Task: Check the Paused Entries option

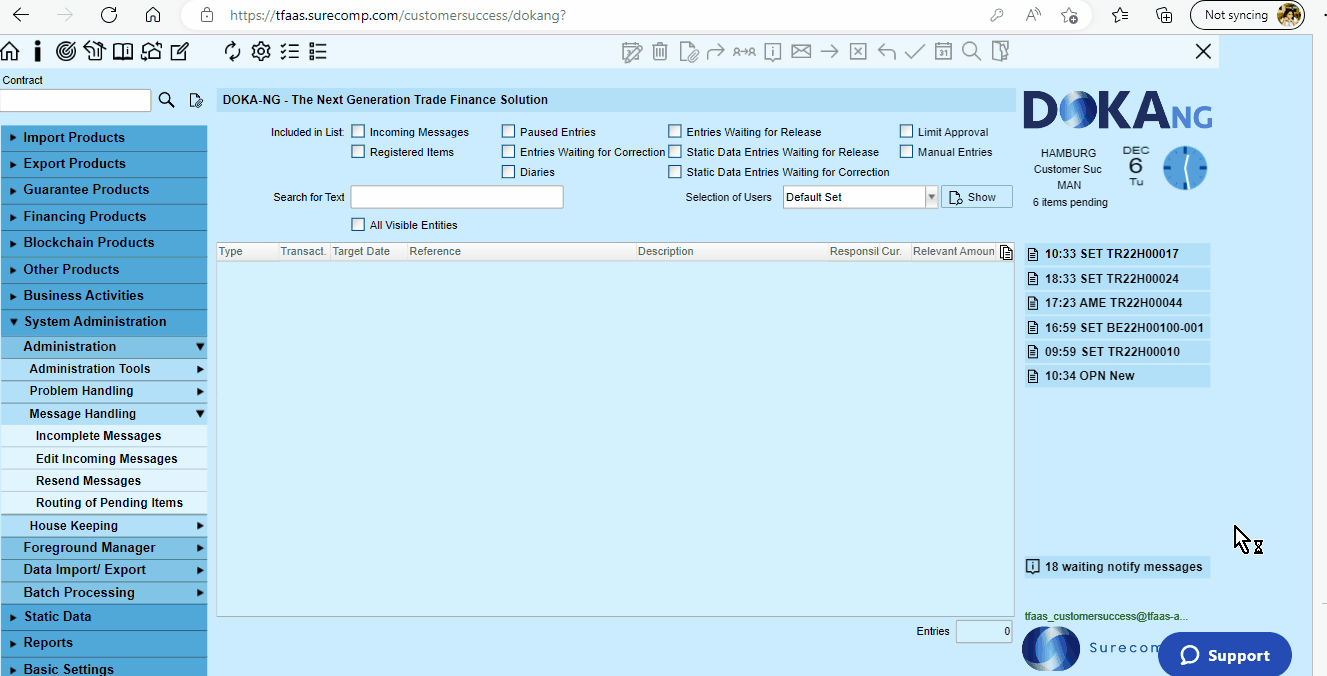Action: (x=509, y=132)
